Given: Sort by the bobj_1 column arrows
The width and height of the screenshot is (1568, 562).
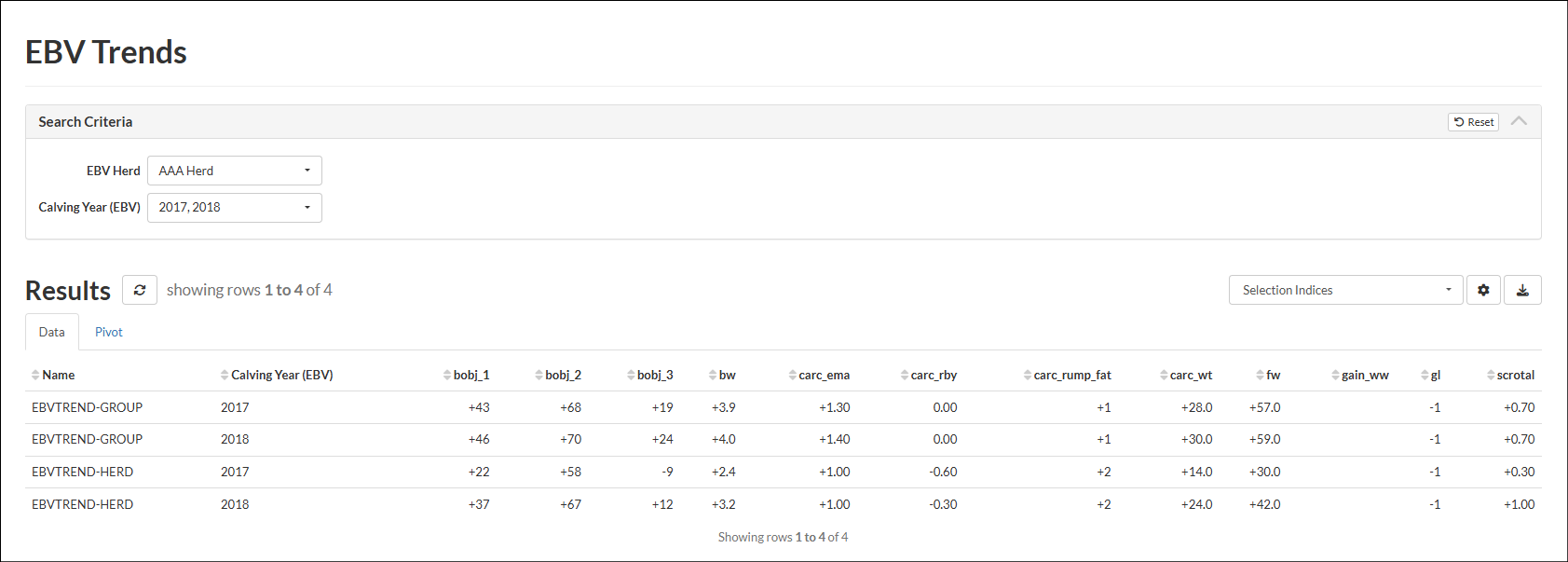Looking at the screenshot, I should (x=447, y=375).
